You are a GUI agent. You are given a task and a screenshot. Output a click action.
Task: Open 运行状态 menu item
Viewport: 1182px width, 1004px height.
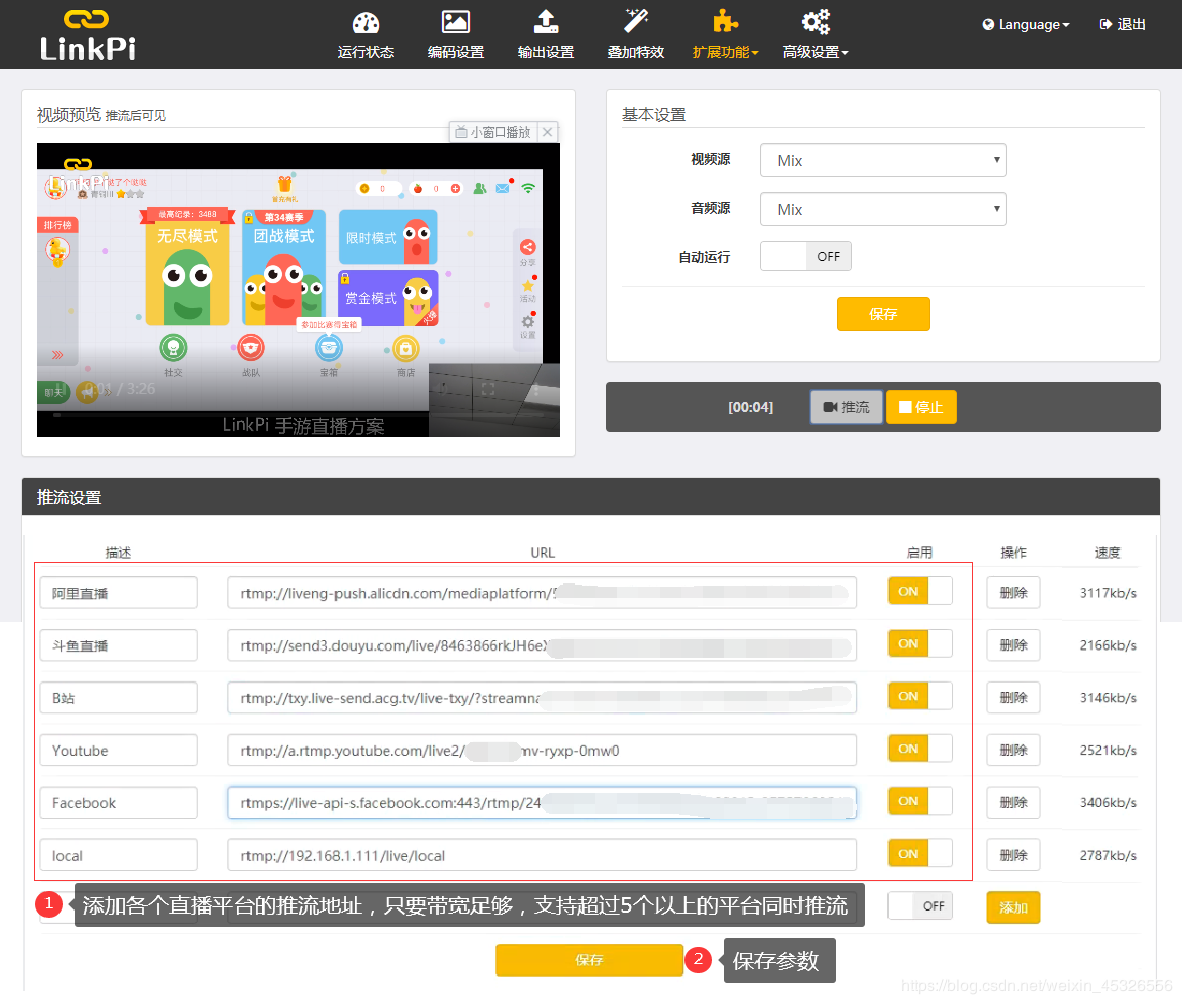point(366,52)
